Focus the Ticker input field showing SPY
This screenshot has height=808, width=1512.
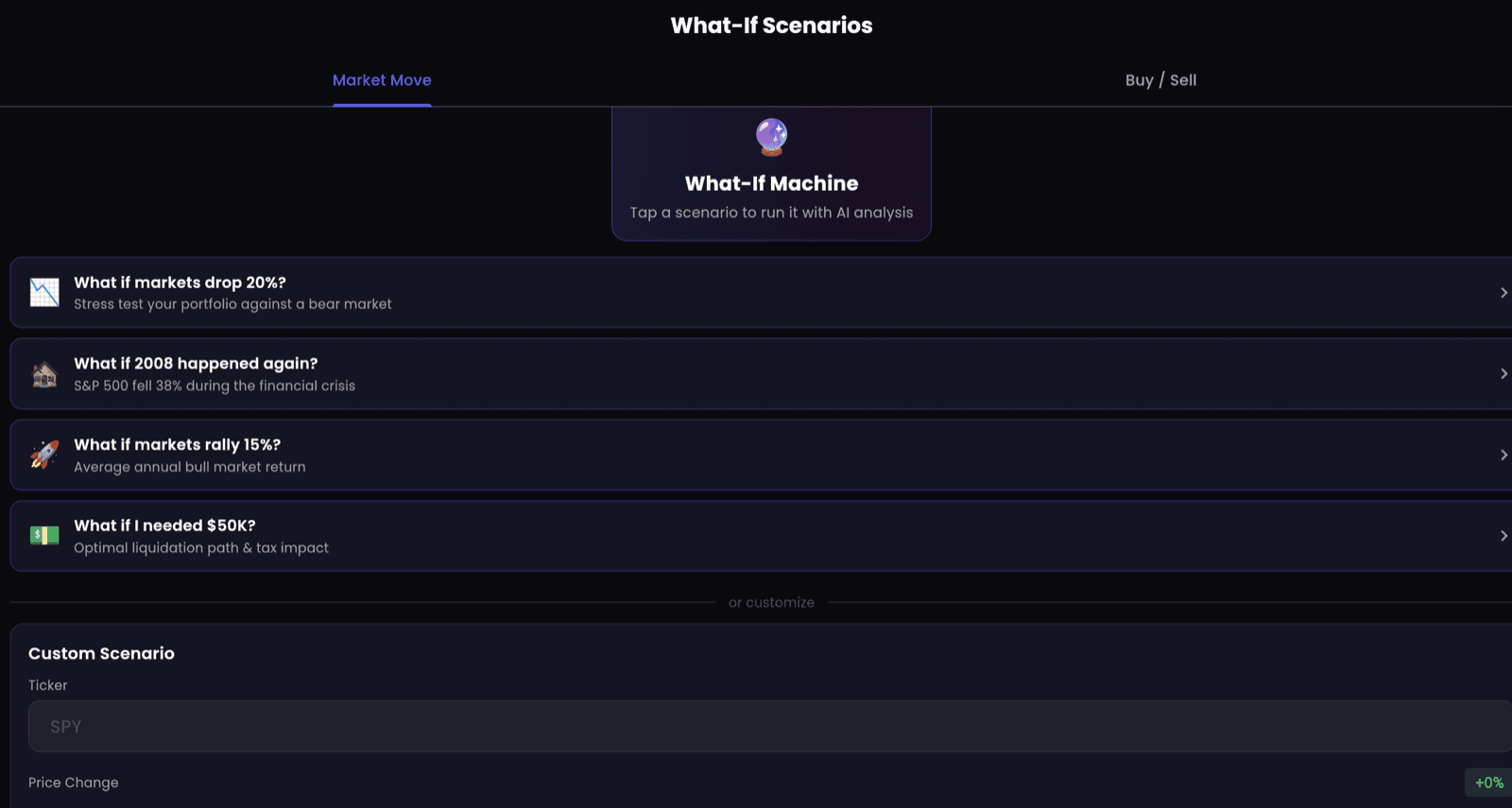click(756, 727)
